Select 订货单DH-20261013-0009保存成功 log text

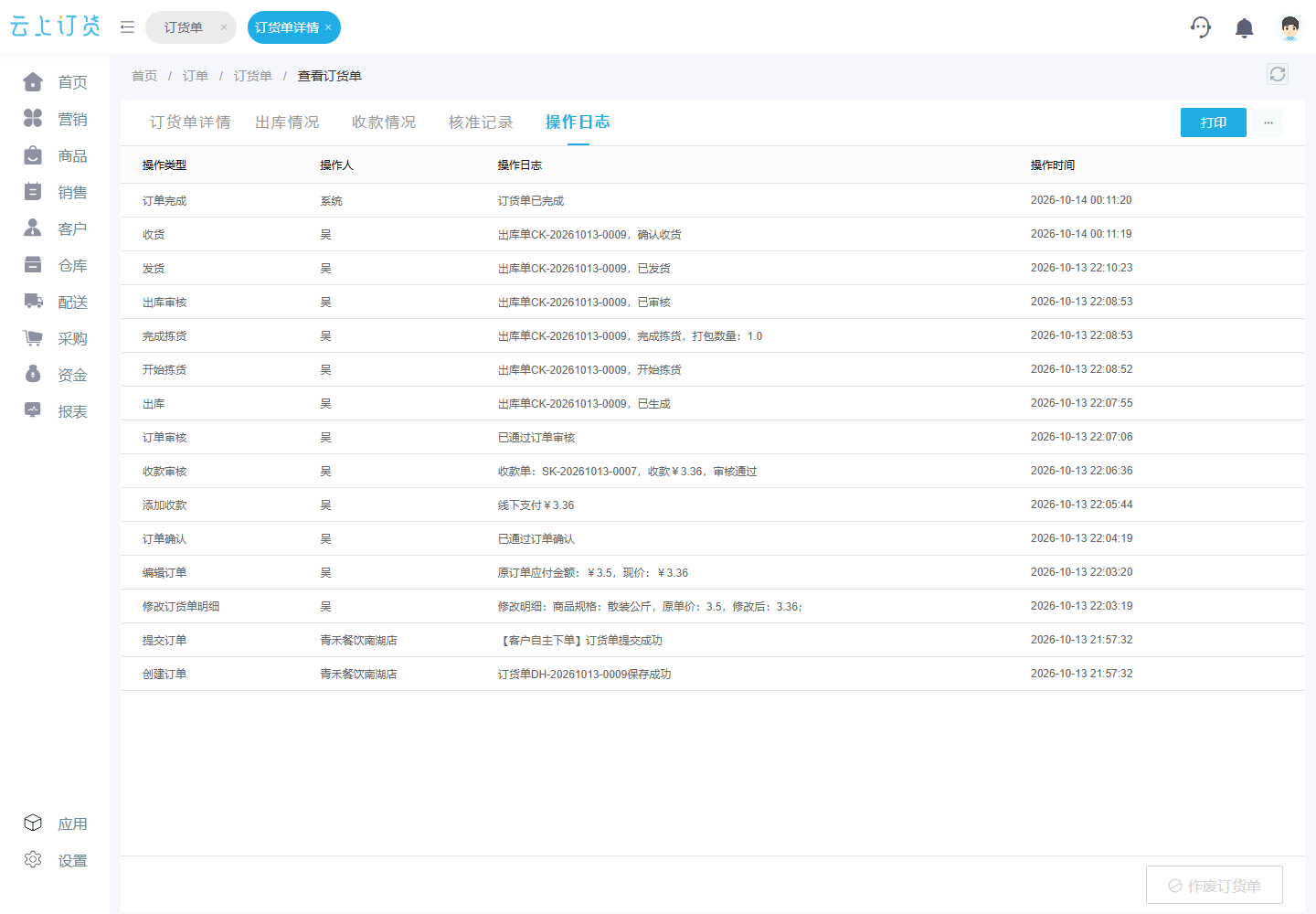[x=585, y=674]
